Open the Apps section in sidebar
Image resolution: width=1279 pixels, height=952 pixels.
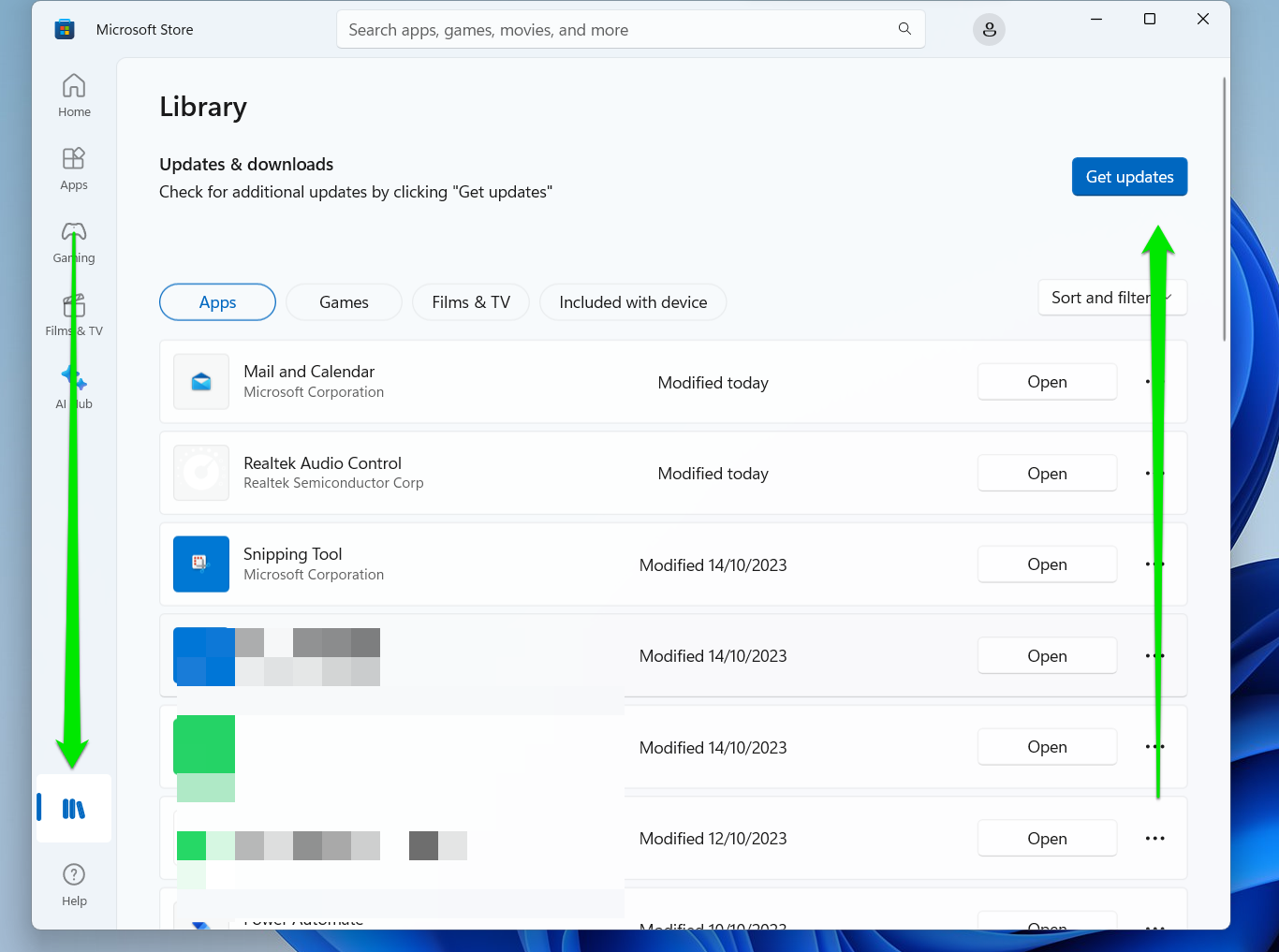click(x=74, y=168)
